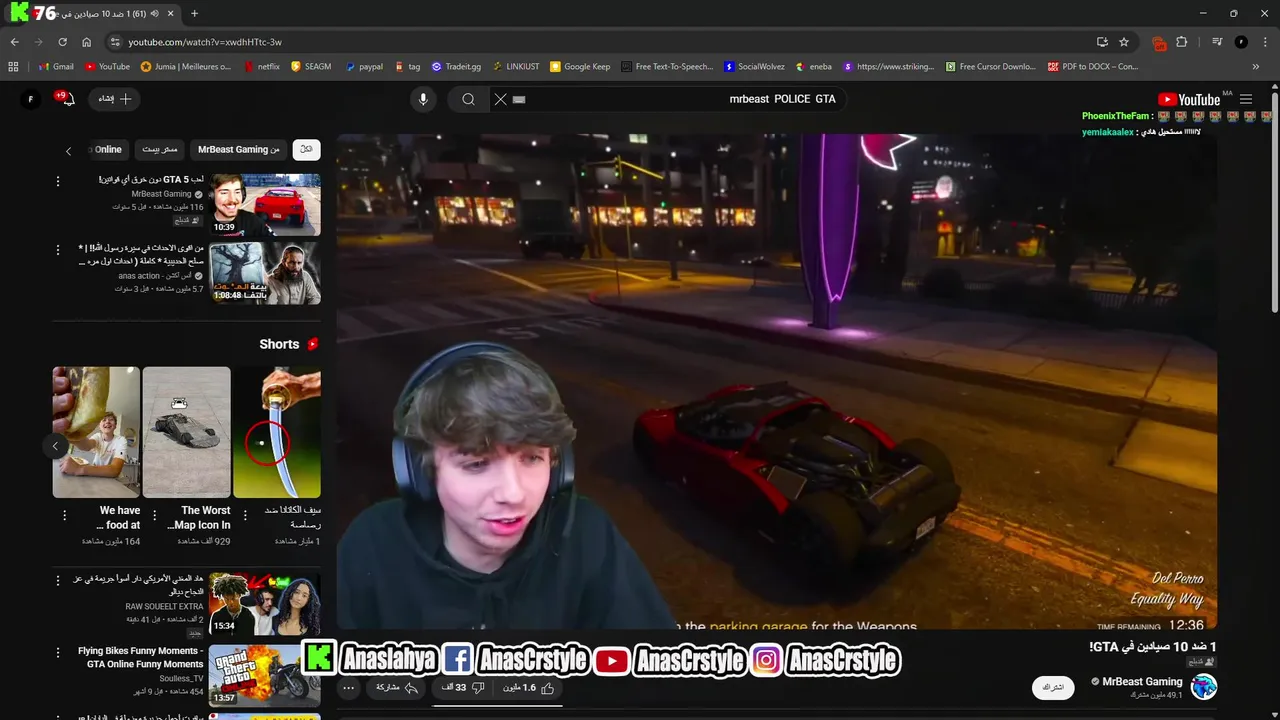Reload the page in Chrome
Viewport: 1280px width, 720px height.
pos(62,42)
